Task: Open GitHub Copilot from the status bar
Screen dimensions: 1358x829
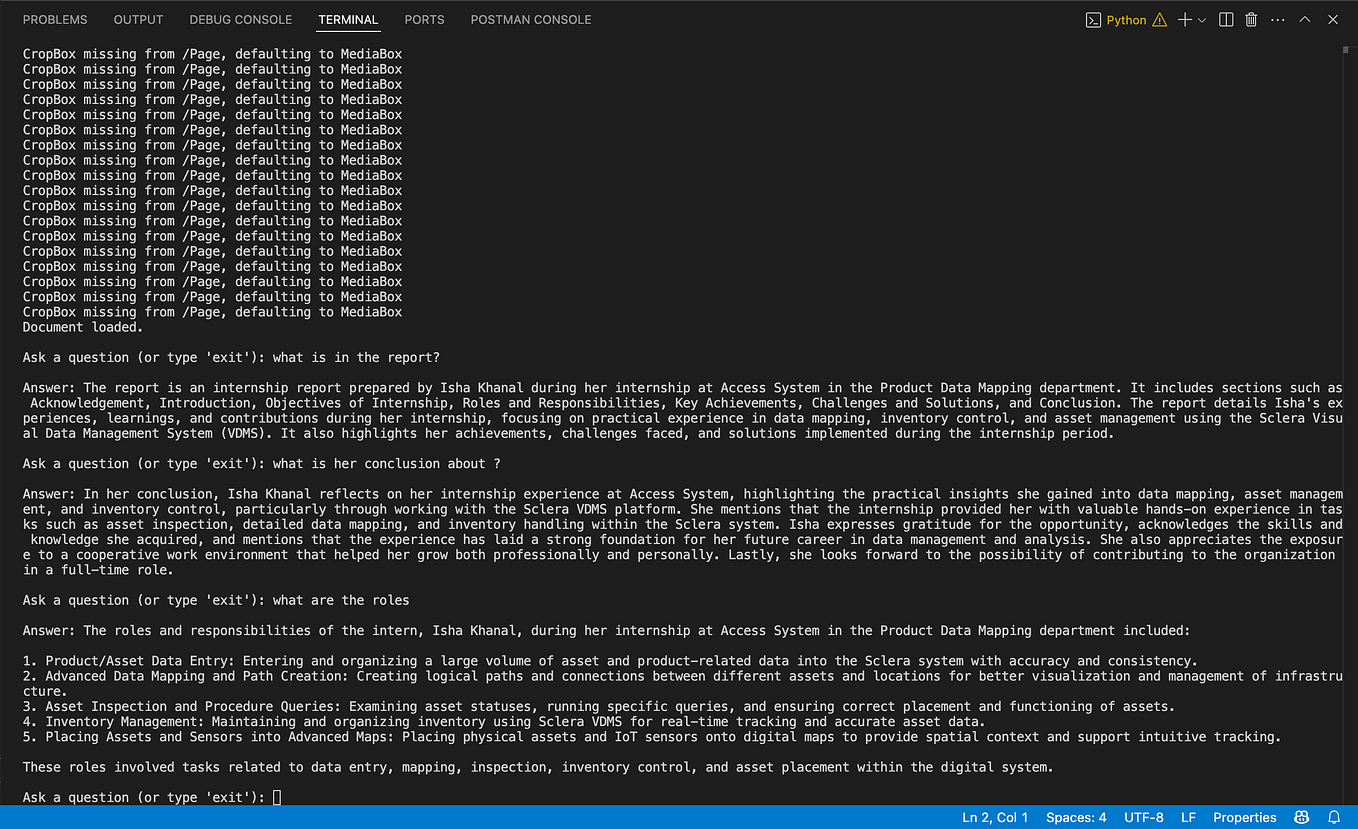Action: click(x=1302, y=817)
